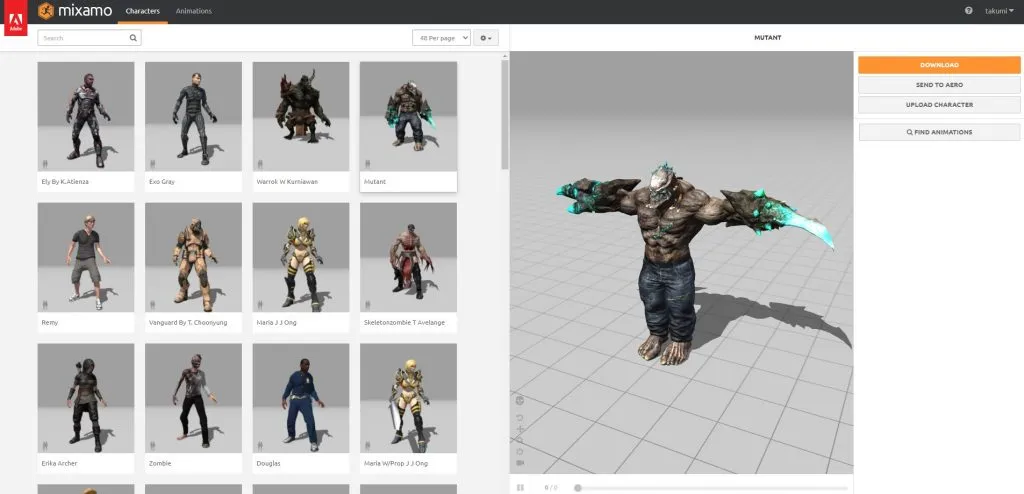The height and width of the screenshot is (494, 1024).
Task: Pause the animation playback
Action: coord(520,487)
